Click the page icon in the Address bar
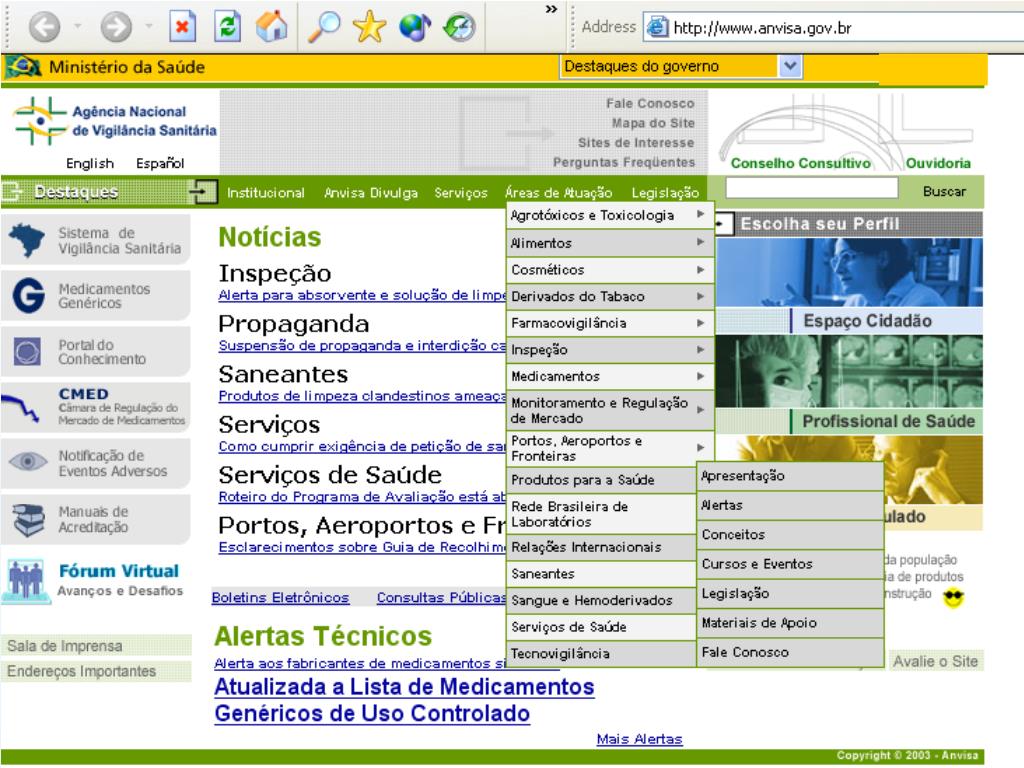 pos(657,27)
